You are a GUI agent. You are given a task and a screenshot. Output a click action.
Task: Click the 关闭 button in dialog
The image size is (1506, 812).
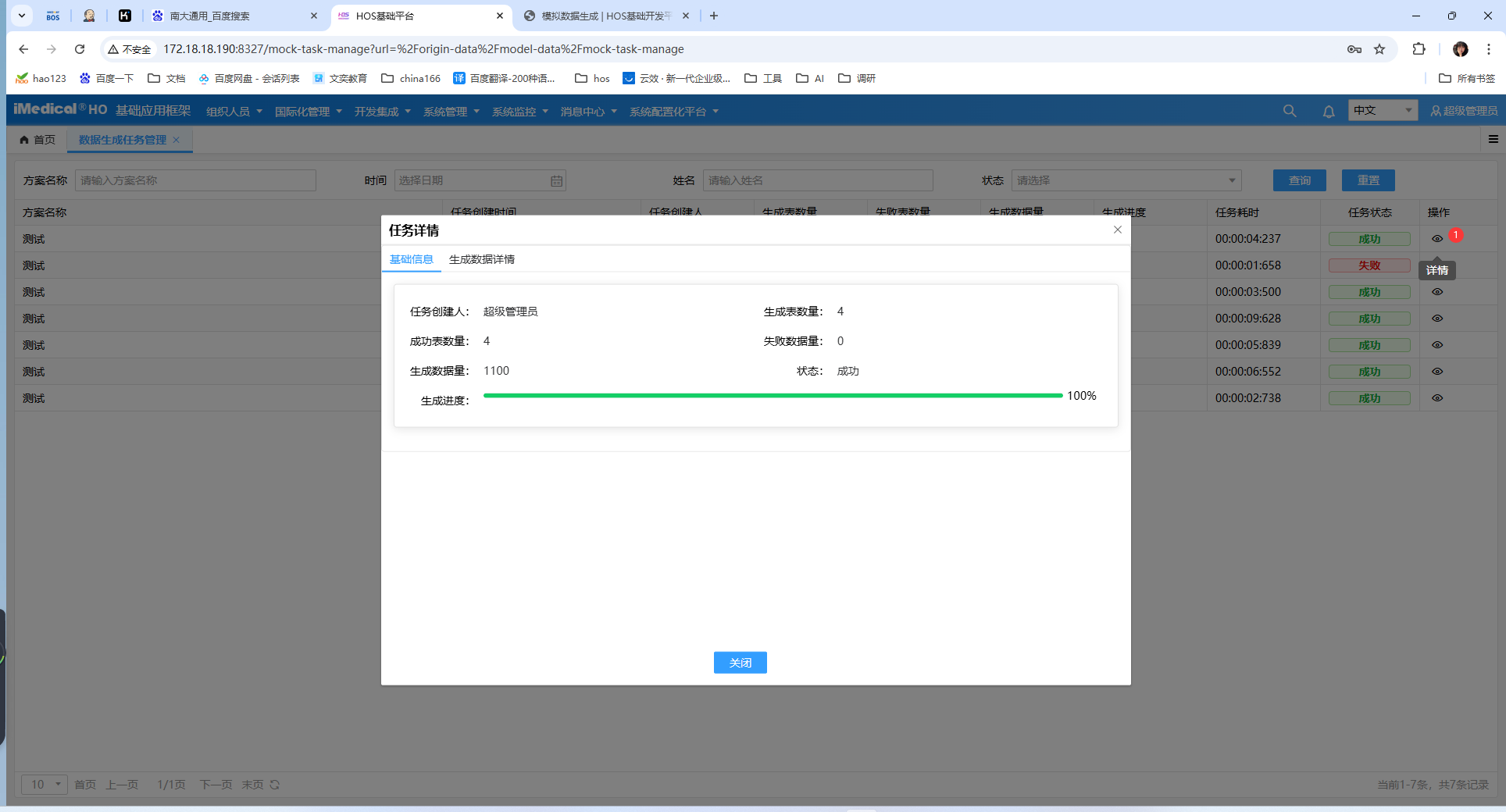coord(740,663)
